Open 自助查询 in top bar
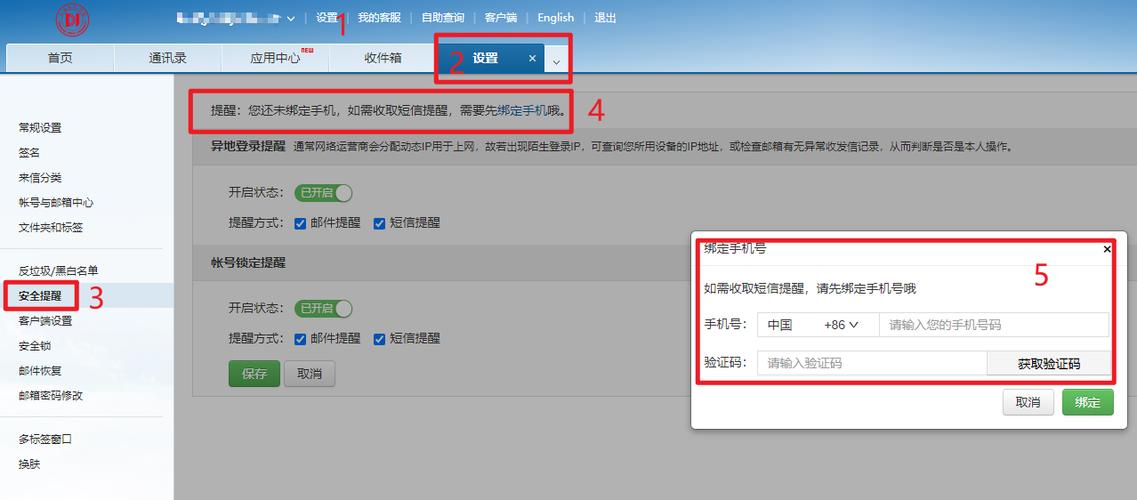This screenshot has height=500, width=1137. pyautogui.click(x=443, y=18)
